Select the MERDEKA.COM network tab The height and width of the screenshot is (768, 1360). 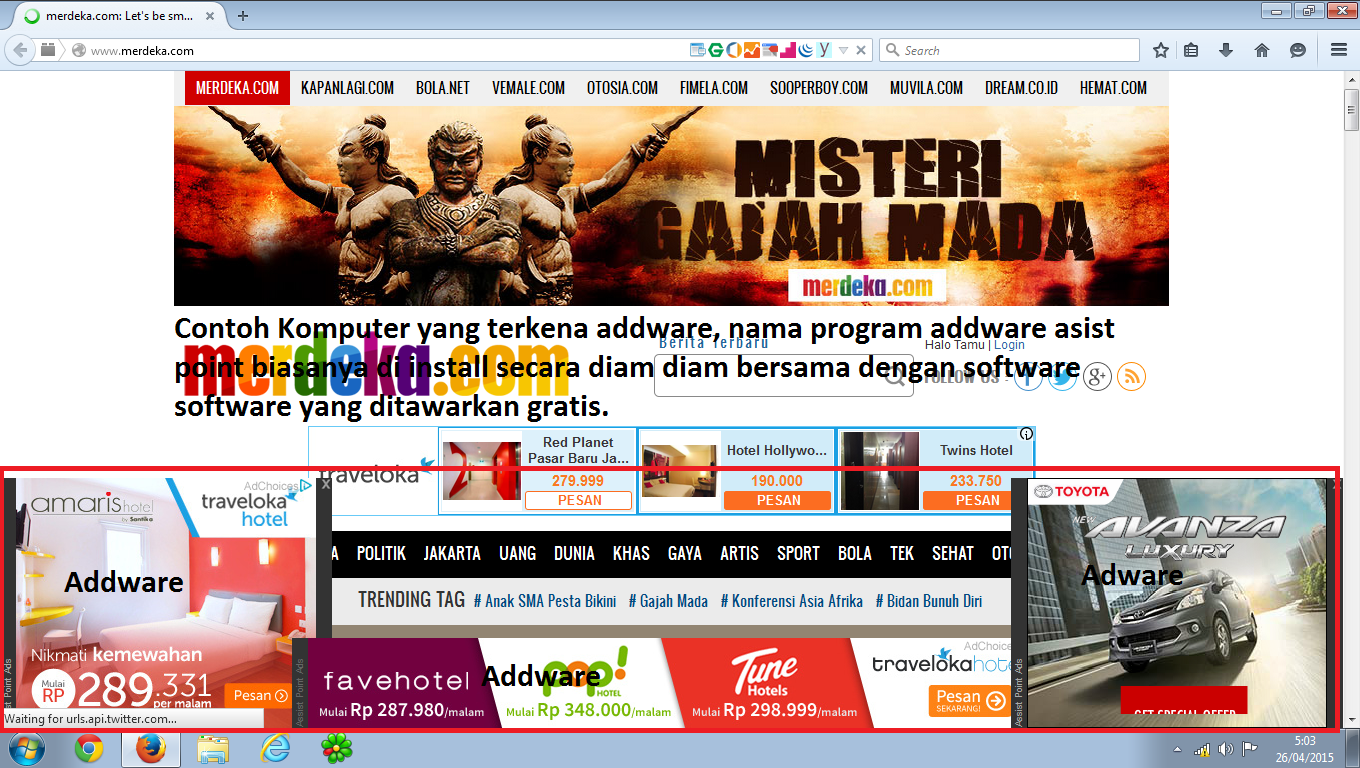tap(237, 88)
